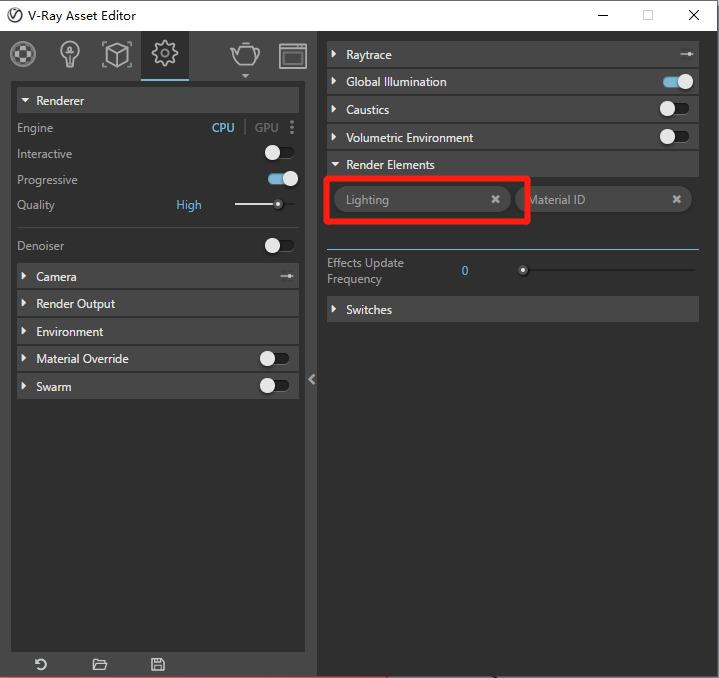Collapse the right advanced panel arrow

[x=312, y=380]
